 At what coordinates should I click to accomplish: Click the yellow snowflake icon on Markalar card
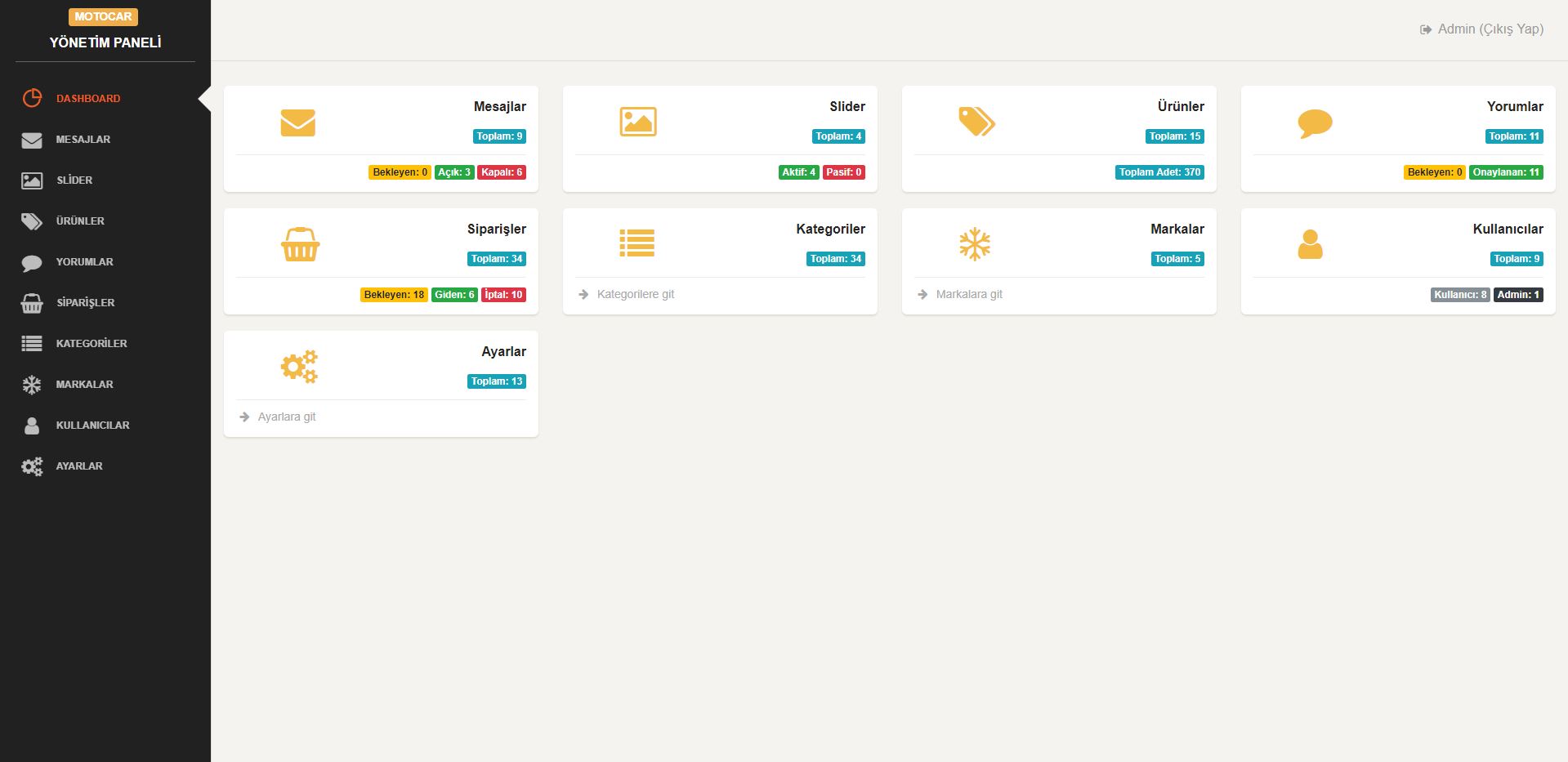pyautogui.click(x=975, y=244)
